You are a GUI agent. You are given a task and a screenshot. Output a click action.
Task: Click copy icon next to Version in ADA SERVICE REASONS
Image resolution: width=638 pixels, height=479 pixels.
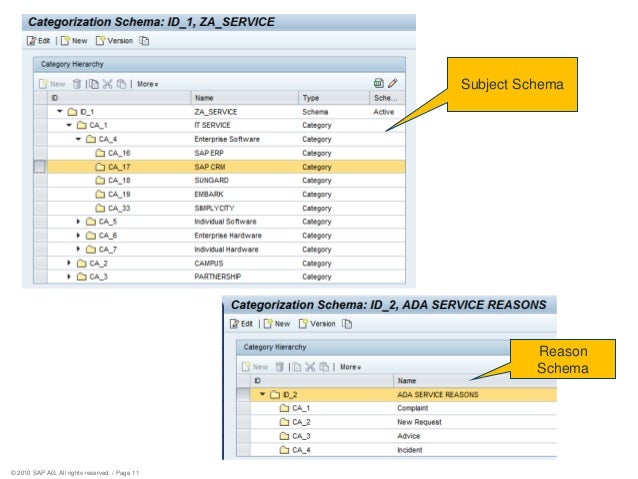click(347, 324)
